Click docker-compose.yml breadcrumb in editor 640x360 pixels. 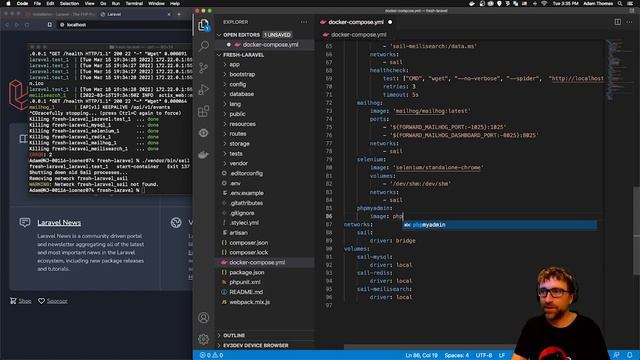(x=358, y=35)
